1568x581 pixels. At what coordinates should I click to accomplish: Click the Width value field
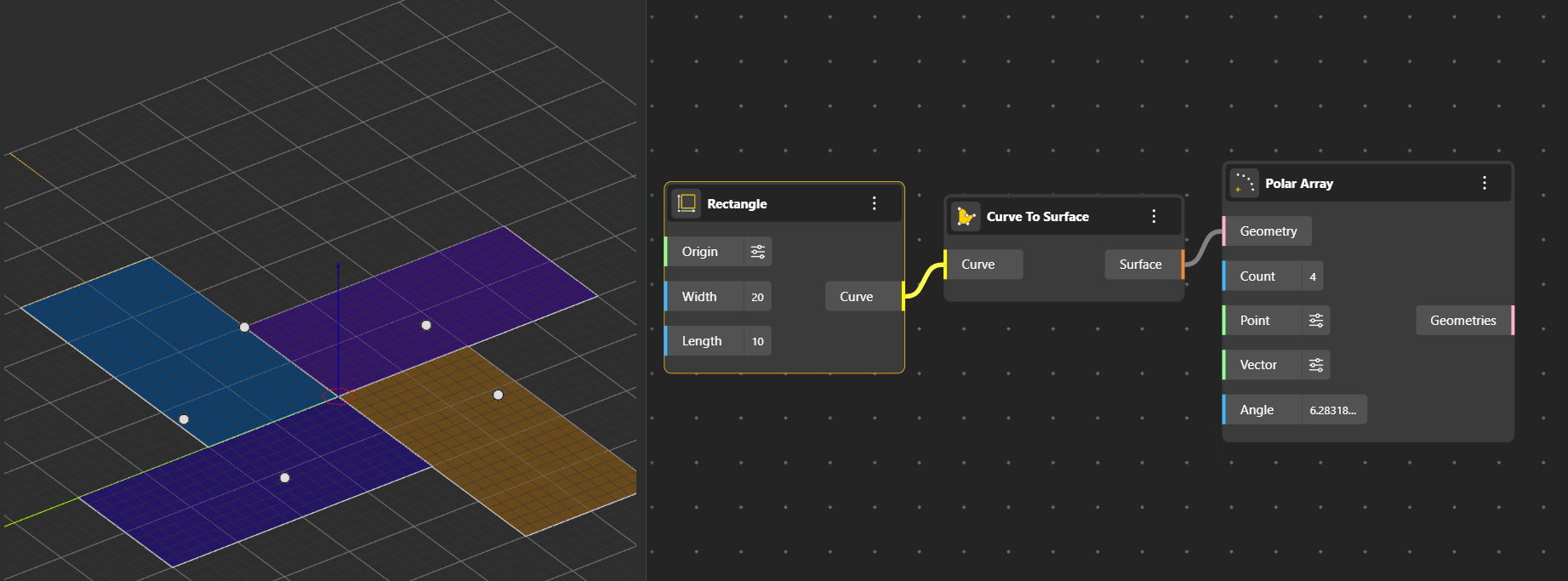[x=757, y=297]
